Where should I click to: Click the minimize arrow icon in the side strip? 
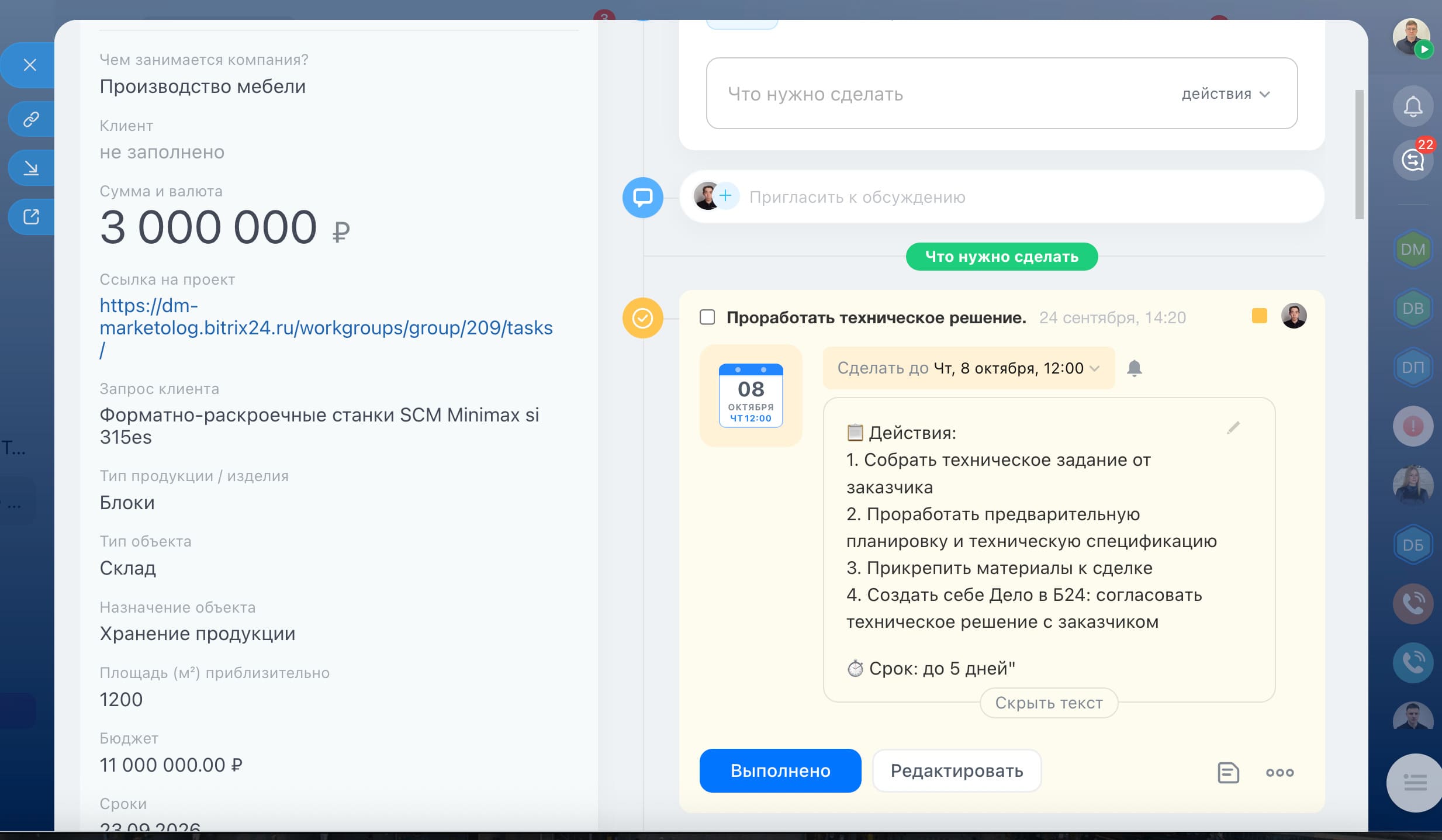click(x=31, y=168)
